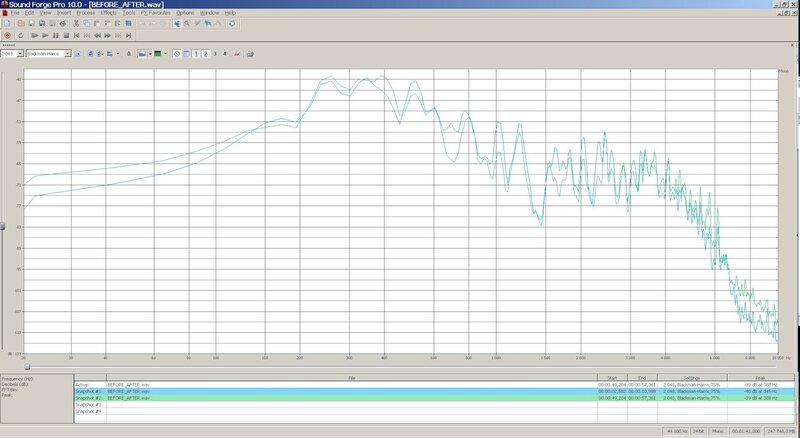The width and height of the screenshot is (800, 438).
Task: Expand the green graph color dropdown arrow
Action: [x=164, y=53]
